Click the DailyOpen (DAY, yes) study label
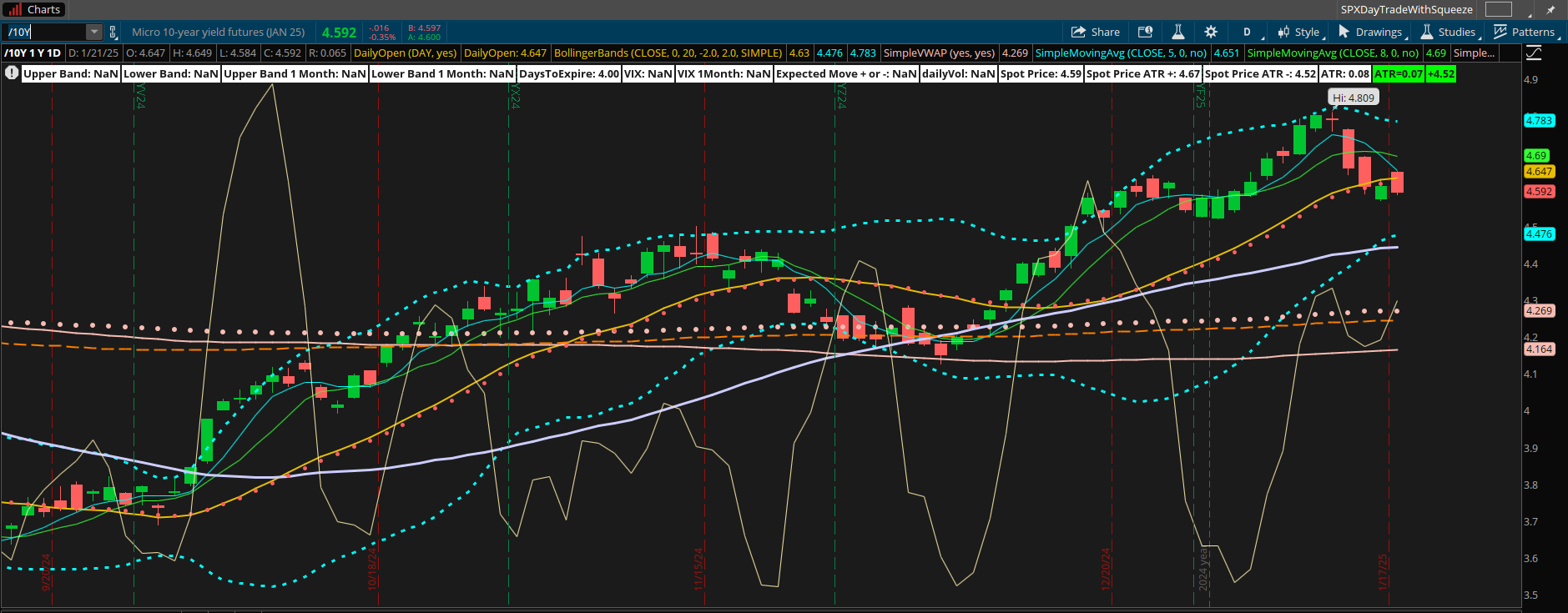The height and width of the screenshot is (613, 1568). [x=406, y=53]
